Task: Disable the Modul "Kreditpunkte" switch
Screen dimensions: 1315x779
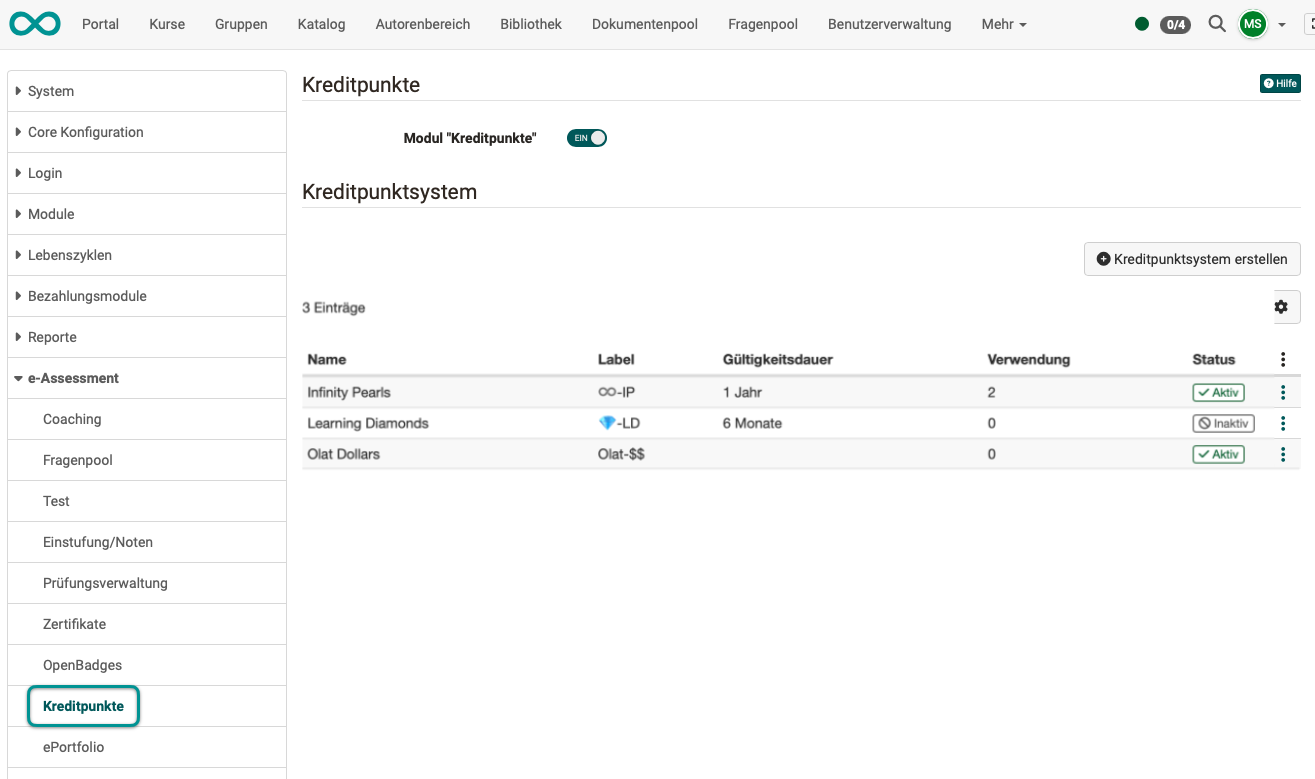Action: point(586,137)
